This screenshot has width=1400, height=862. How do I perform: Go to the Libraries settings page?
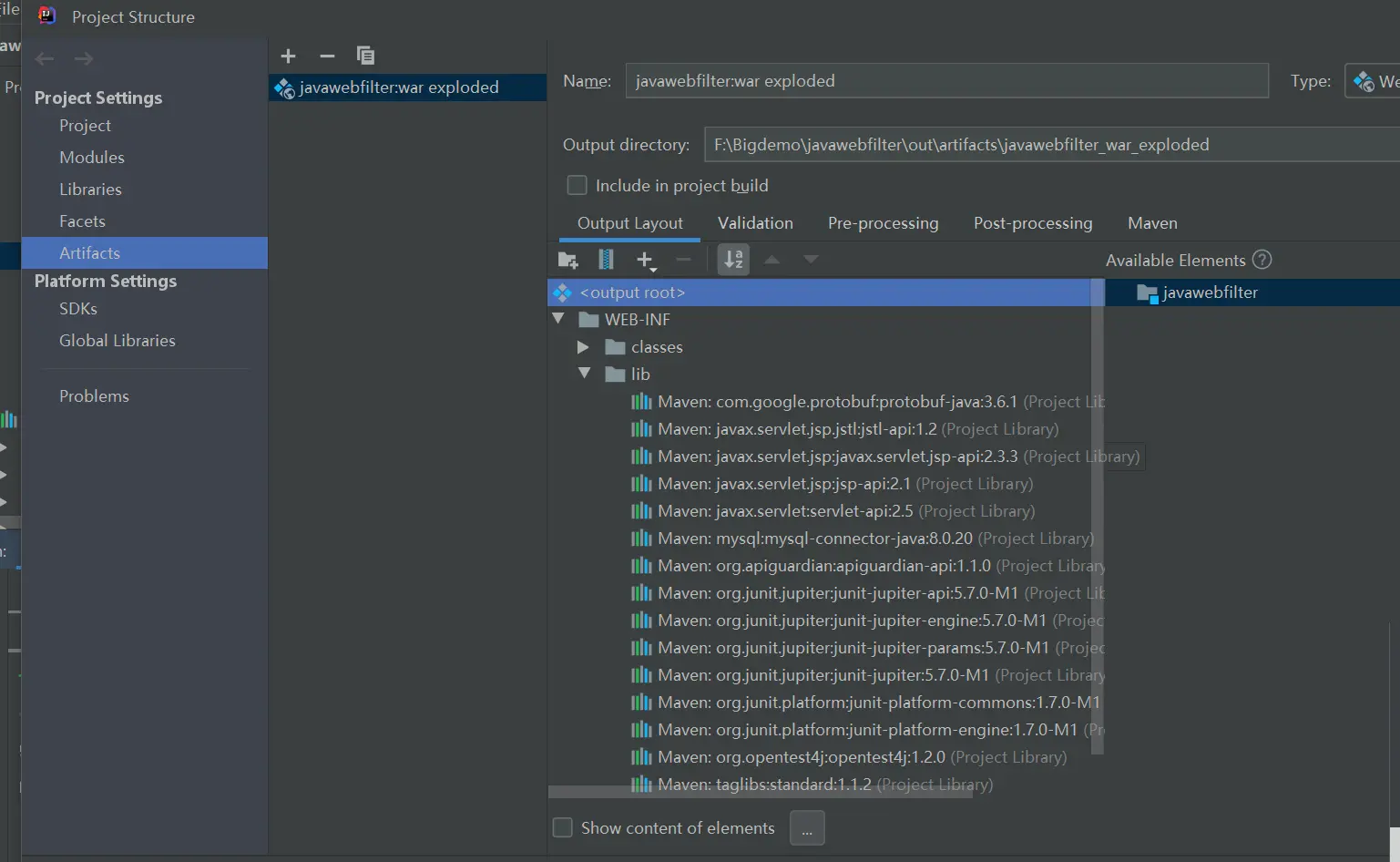coord(145,190)
